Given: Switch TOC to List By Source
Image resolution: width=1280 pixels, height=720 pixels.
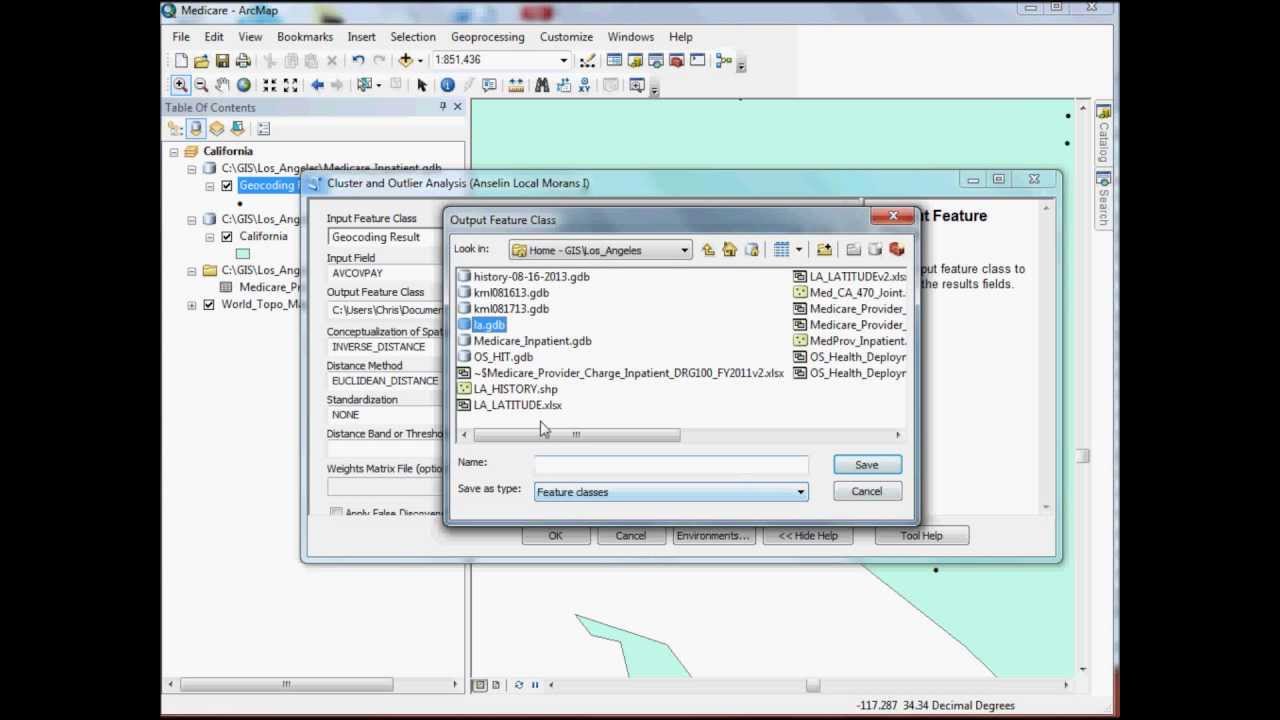Looking at the screenshot, I should pos(196,128).
